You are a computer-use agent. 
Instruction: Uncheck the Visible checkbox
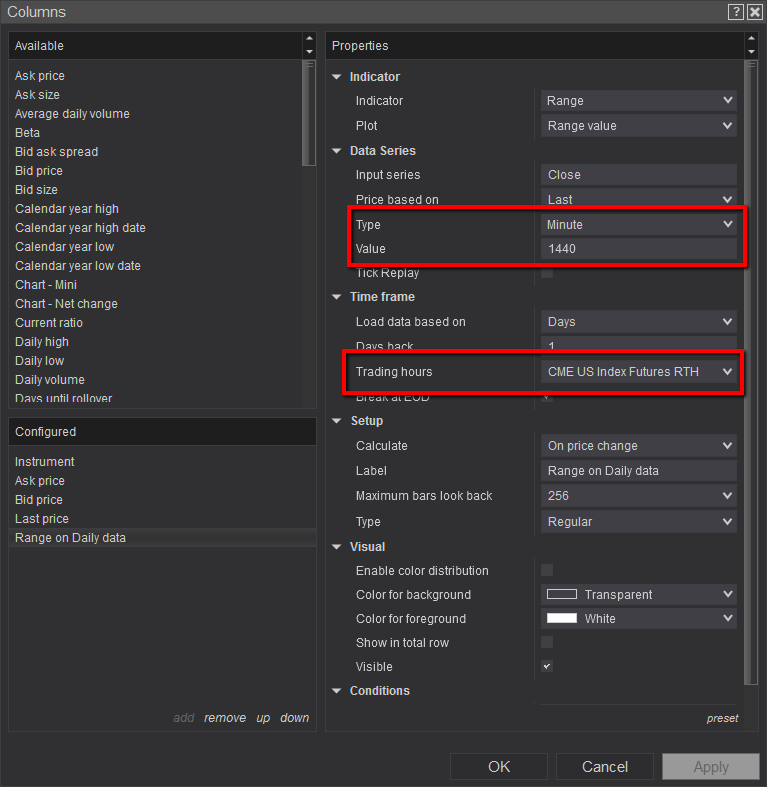tap(547, 667)
